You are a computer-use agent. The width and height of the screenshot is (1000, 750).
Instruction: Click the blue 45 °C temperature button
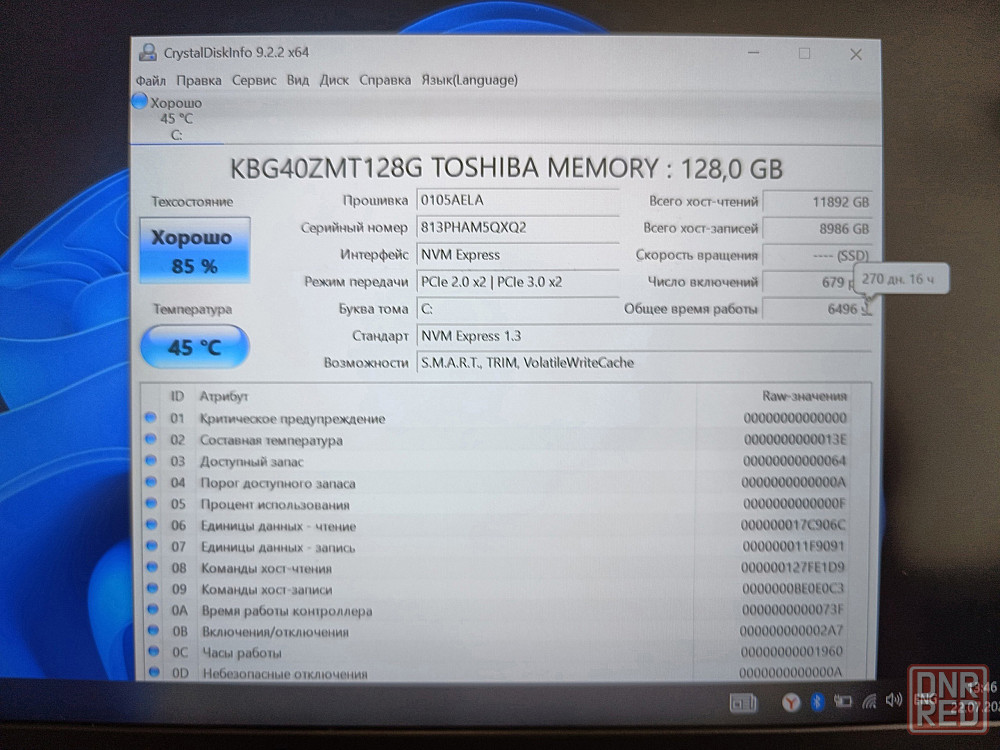pyautogui.click(x=195, y=347)
